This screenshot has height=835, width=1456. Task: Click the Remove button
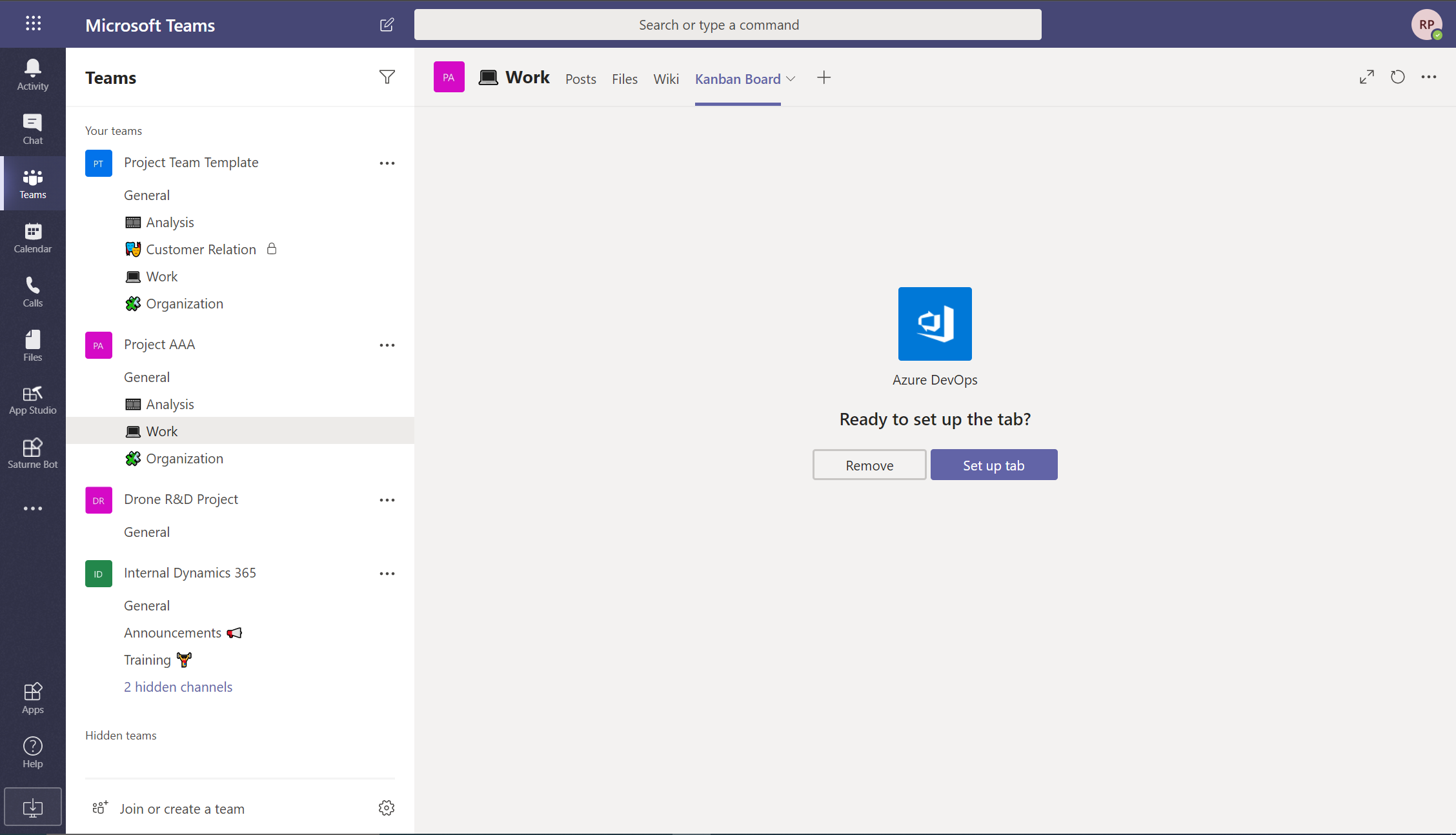pos(869,465)
